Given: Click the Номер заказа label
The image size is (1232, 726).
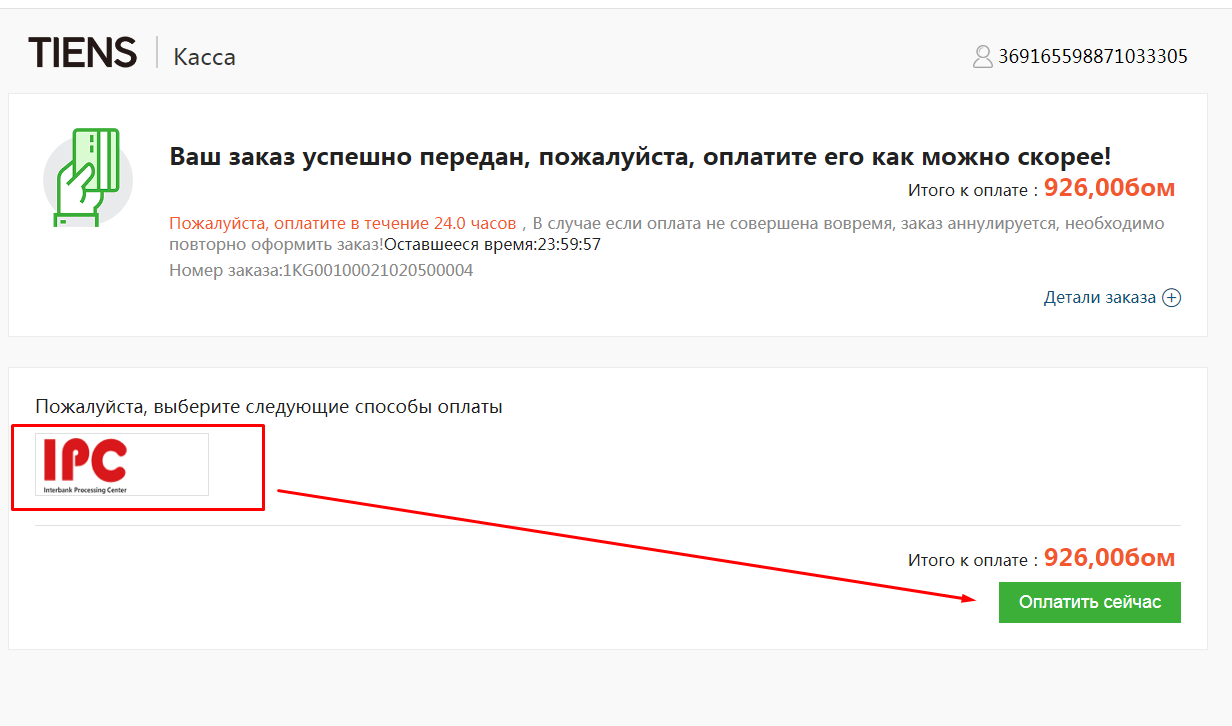Looking at the screenshot, I should [x=225, y=270].
